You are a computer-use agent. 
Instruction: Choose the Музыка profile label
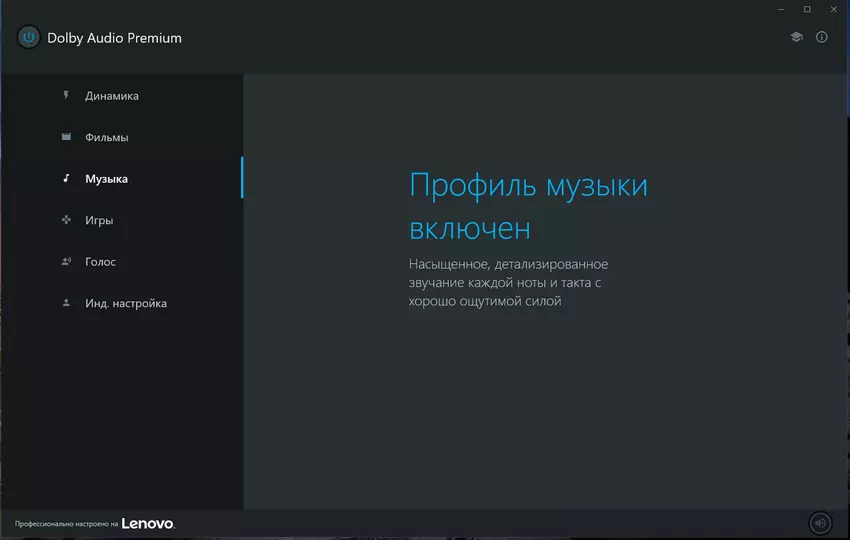pyautogui.click(x=107, y=179)
